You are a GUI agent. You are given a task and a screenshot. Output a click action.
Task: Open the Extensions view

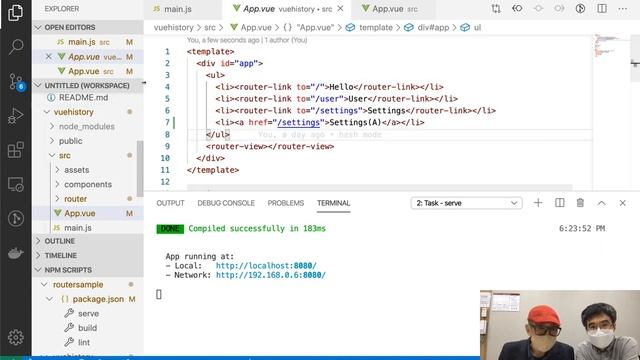point(16,150)
